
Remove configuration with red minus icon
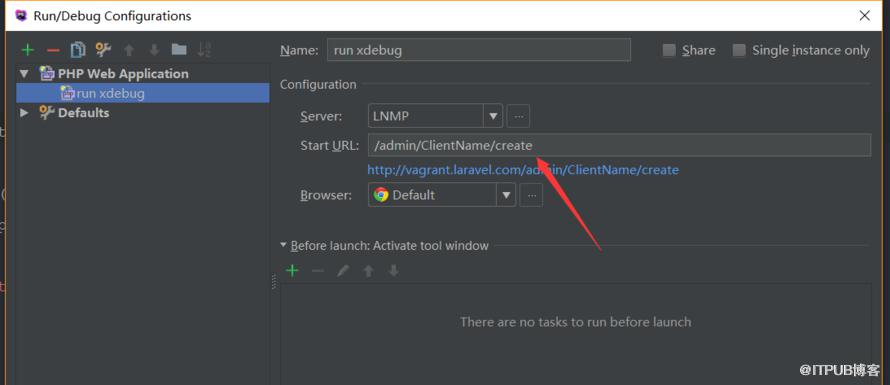click(x=53, y=50)
